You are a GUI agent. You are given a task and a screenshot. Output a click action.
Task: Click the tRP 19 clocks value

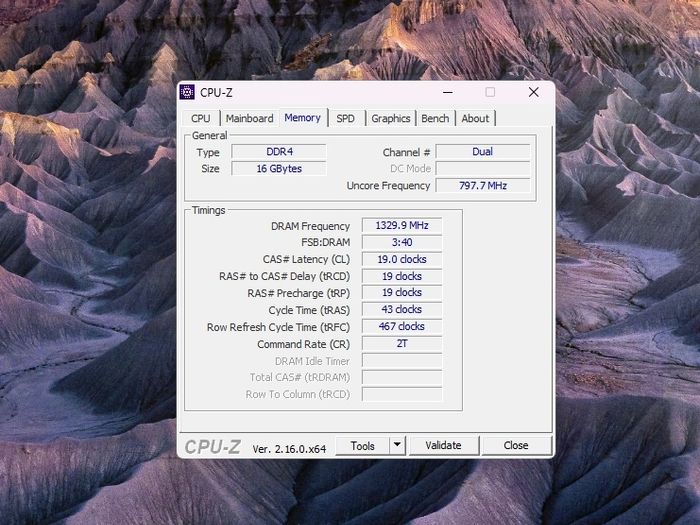(x=402, y=292)
